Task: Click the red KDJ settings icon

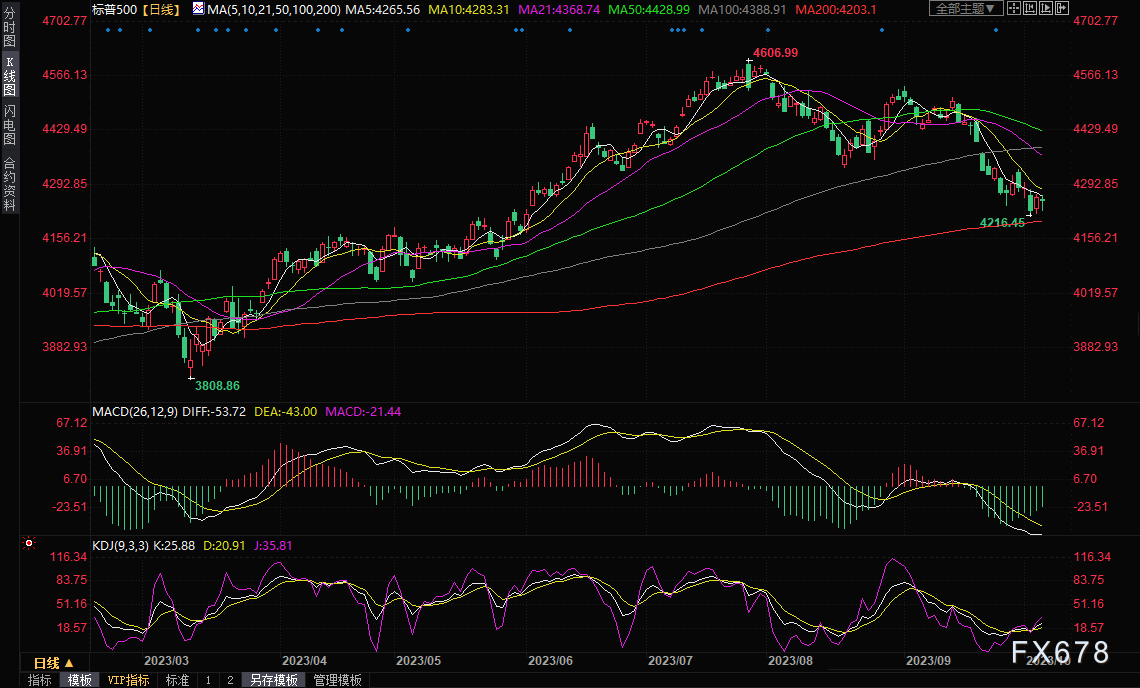Action: point(29,544)
